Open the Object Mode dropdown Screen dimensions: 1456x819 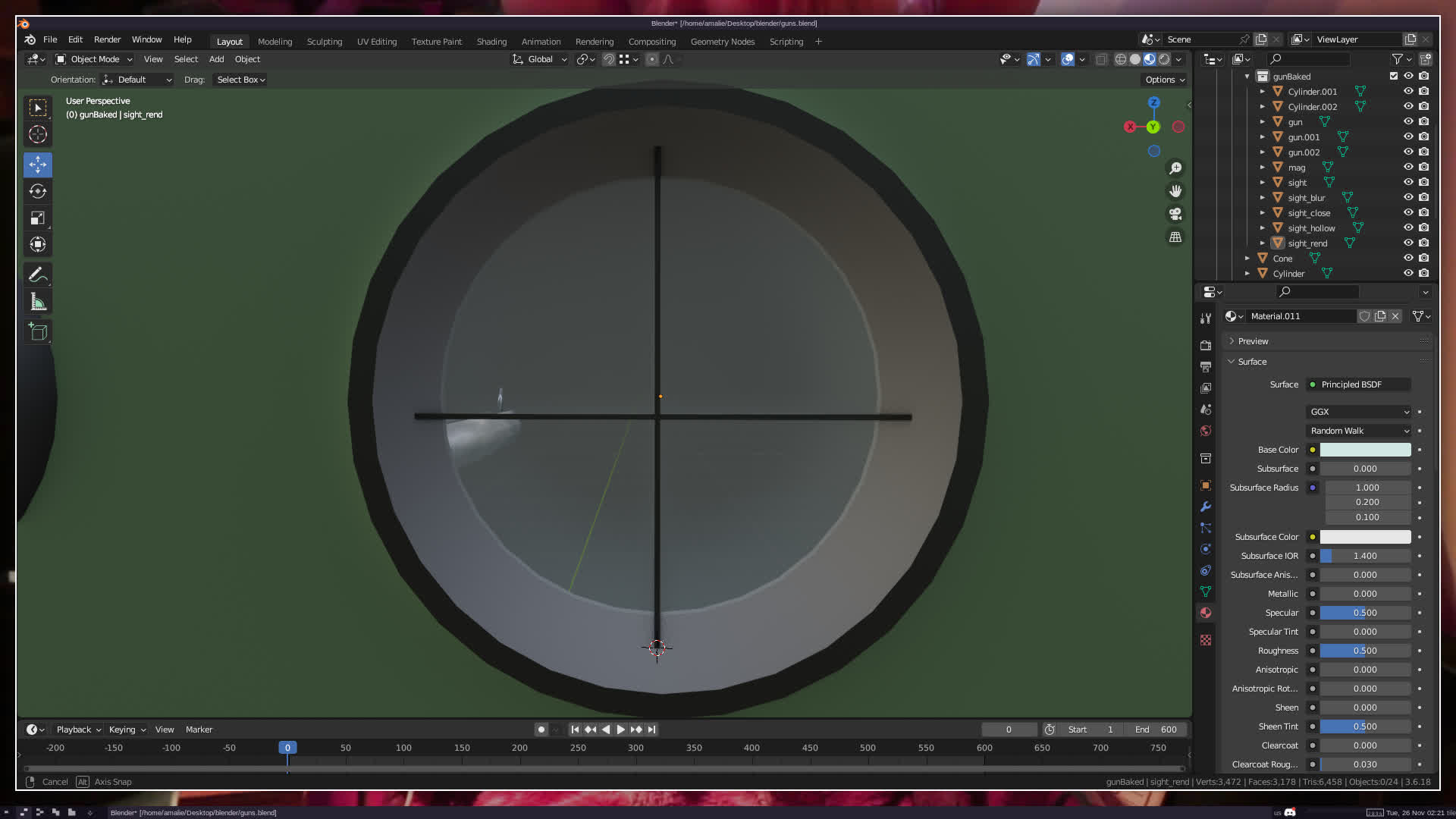pyautogui.click(x=95, y=59)
